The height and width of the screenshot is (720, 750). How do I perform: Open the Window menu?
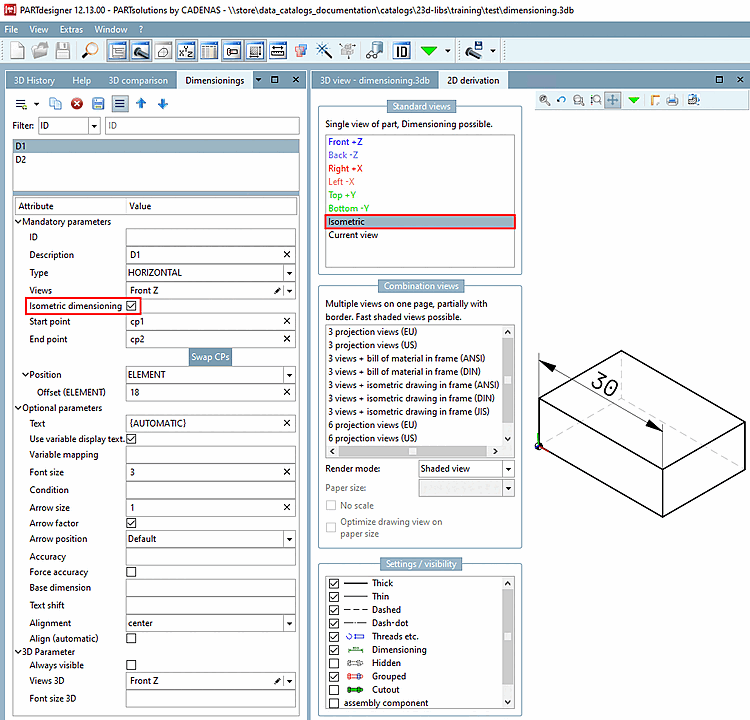tap(110, 29)
